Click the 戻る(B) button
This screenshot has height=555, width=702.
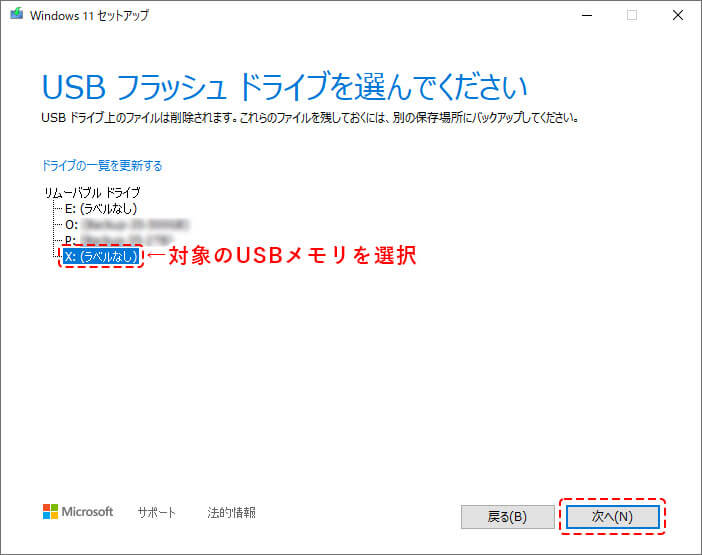click(x=507, y=517)
